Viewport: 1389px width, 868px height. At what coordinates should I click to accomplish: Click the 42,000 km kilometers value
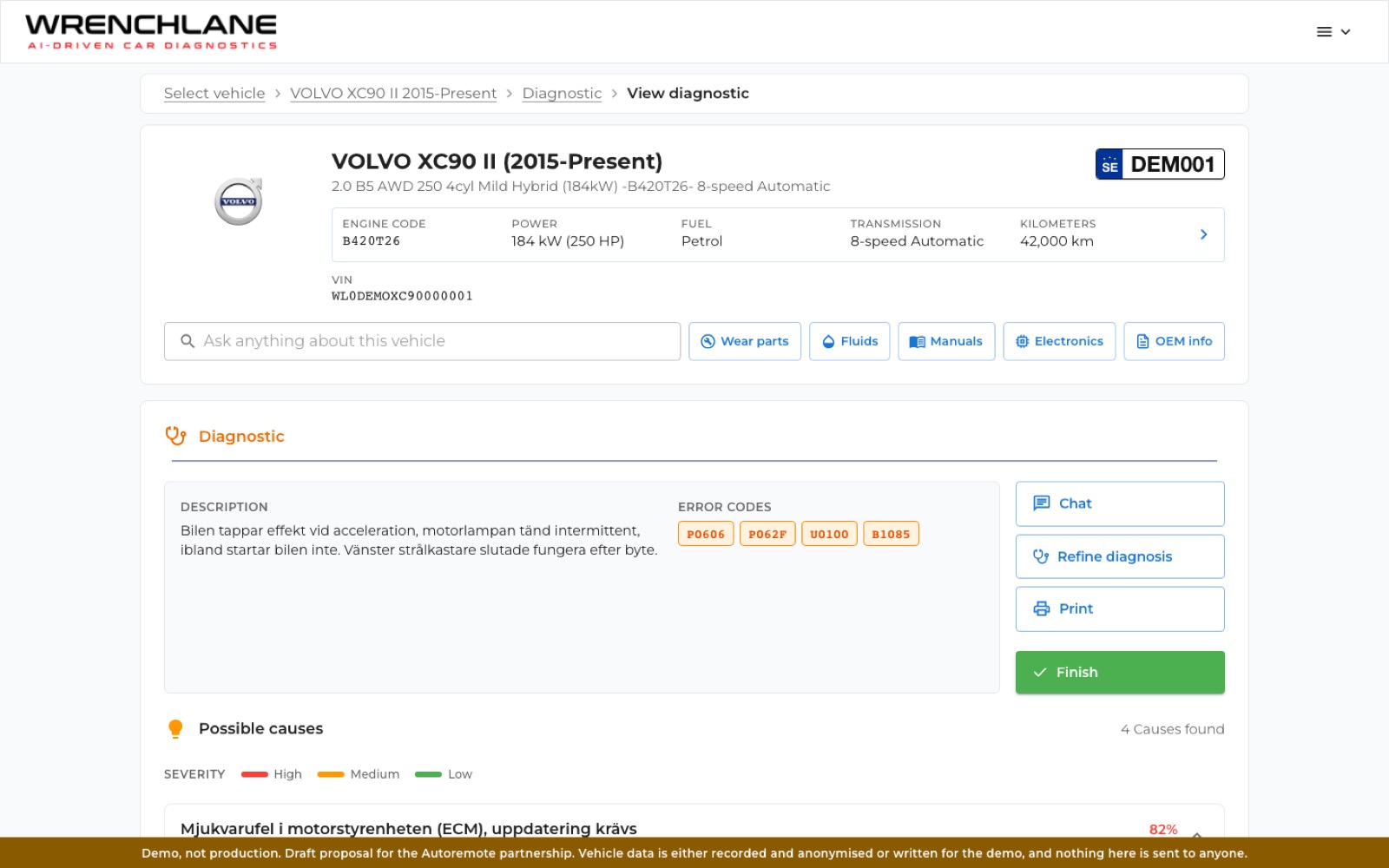point(1057,241)
